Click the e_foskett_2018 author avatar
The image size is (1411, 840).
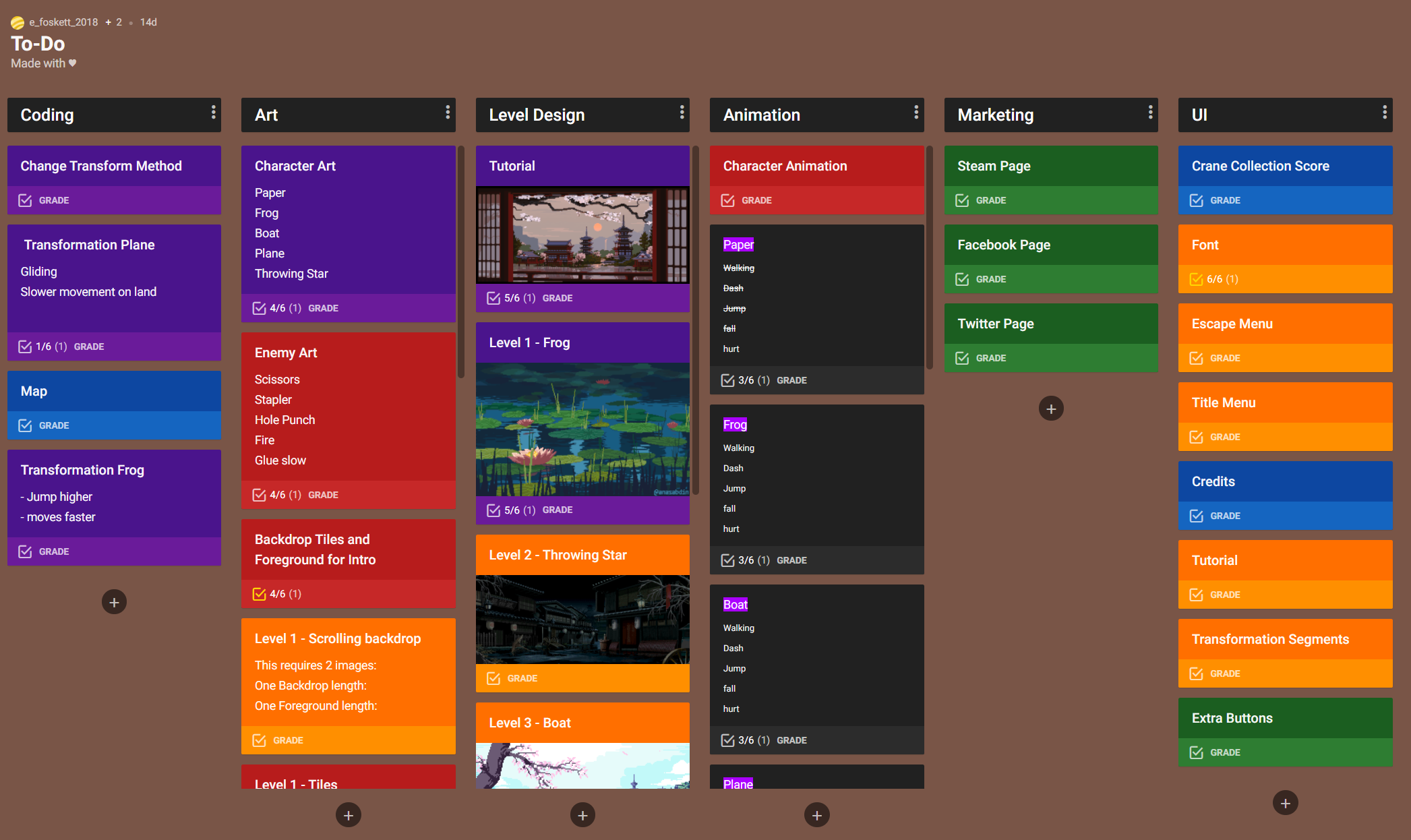click(18, 22)
